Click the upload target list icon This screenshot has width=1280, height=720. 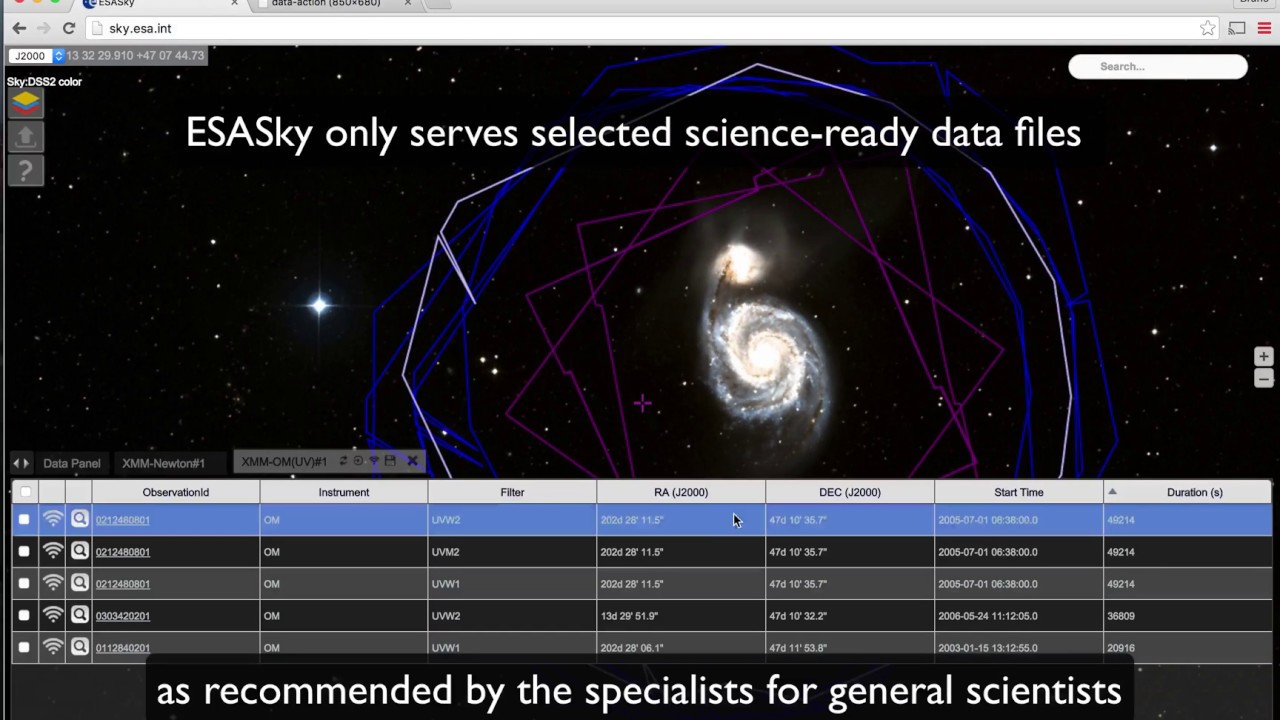pyautogui.click(x=26, y=137)
